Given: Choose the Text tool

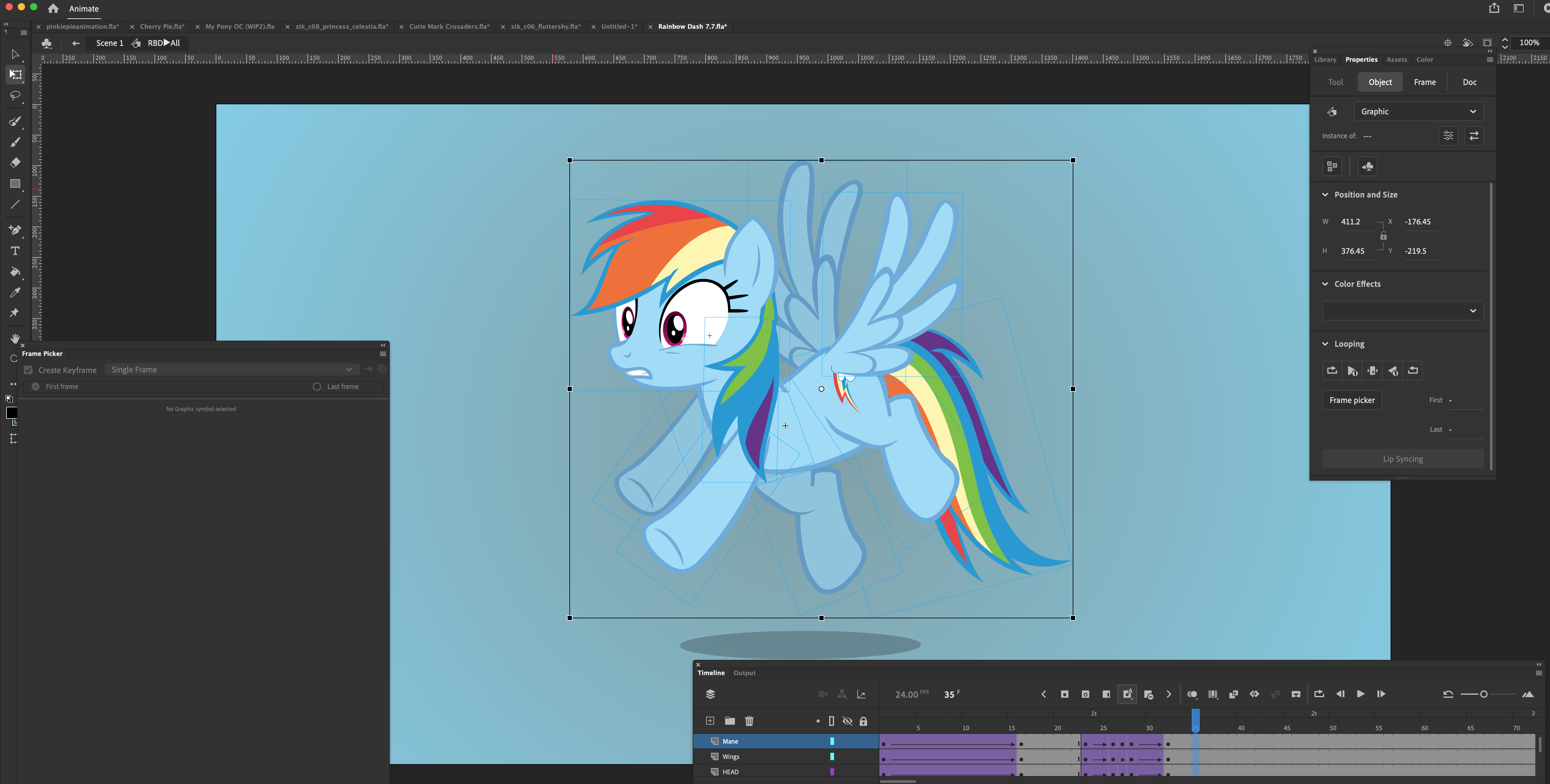Looking at the screenshot, I should coord(16,251).
